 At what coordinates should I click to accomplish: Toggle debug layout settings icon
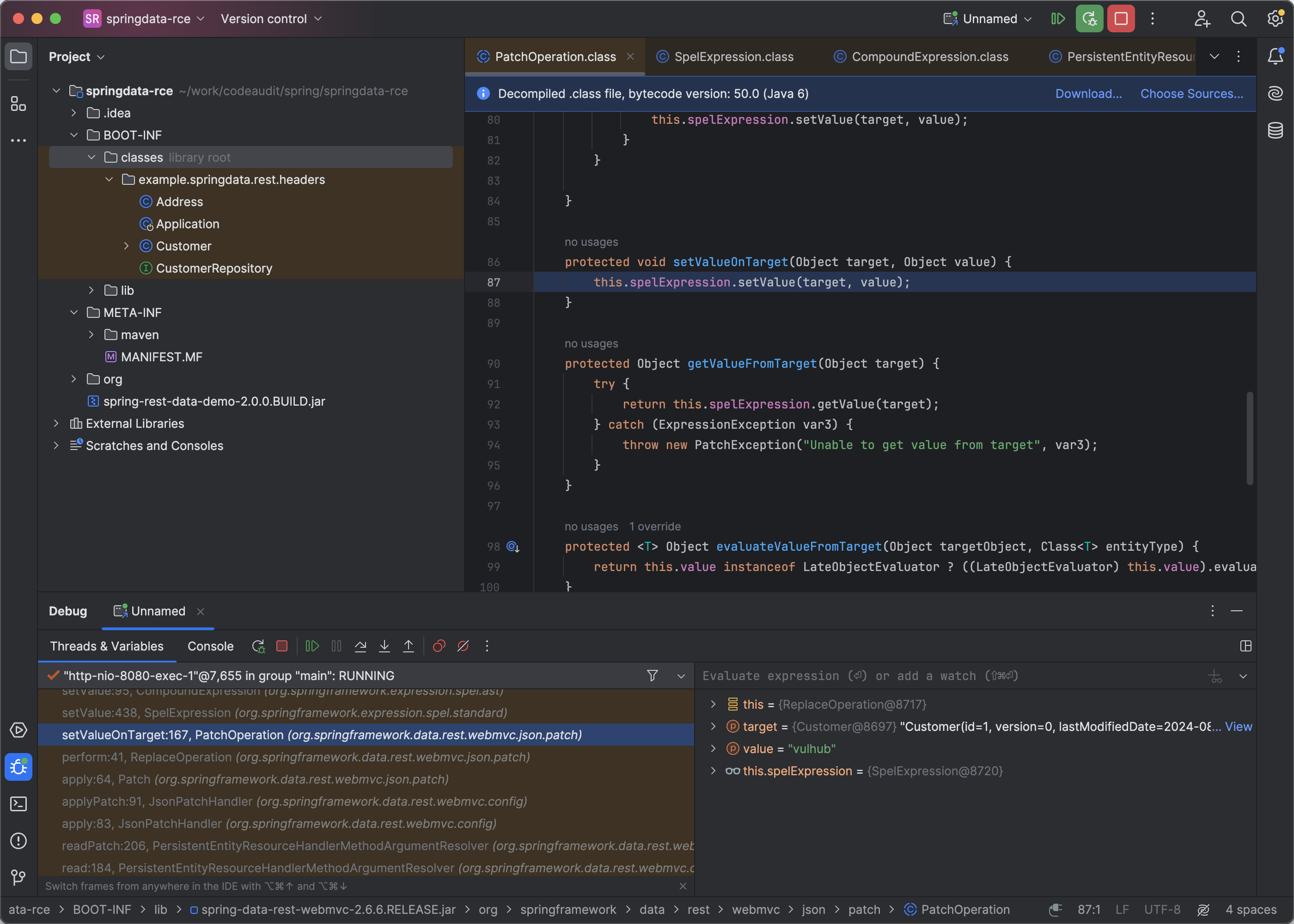click(x=1245, y=646)
